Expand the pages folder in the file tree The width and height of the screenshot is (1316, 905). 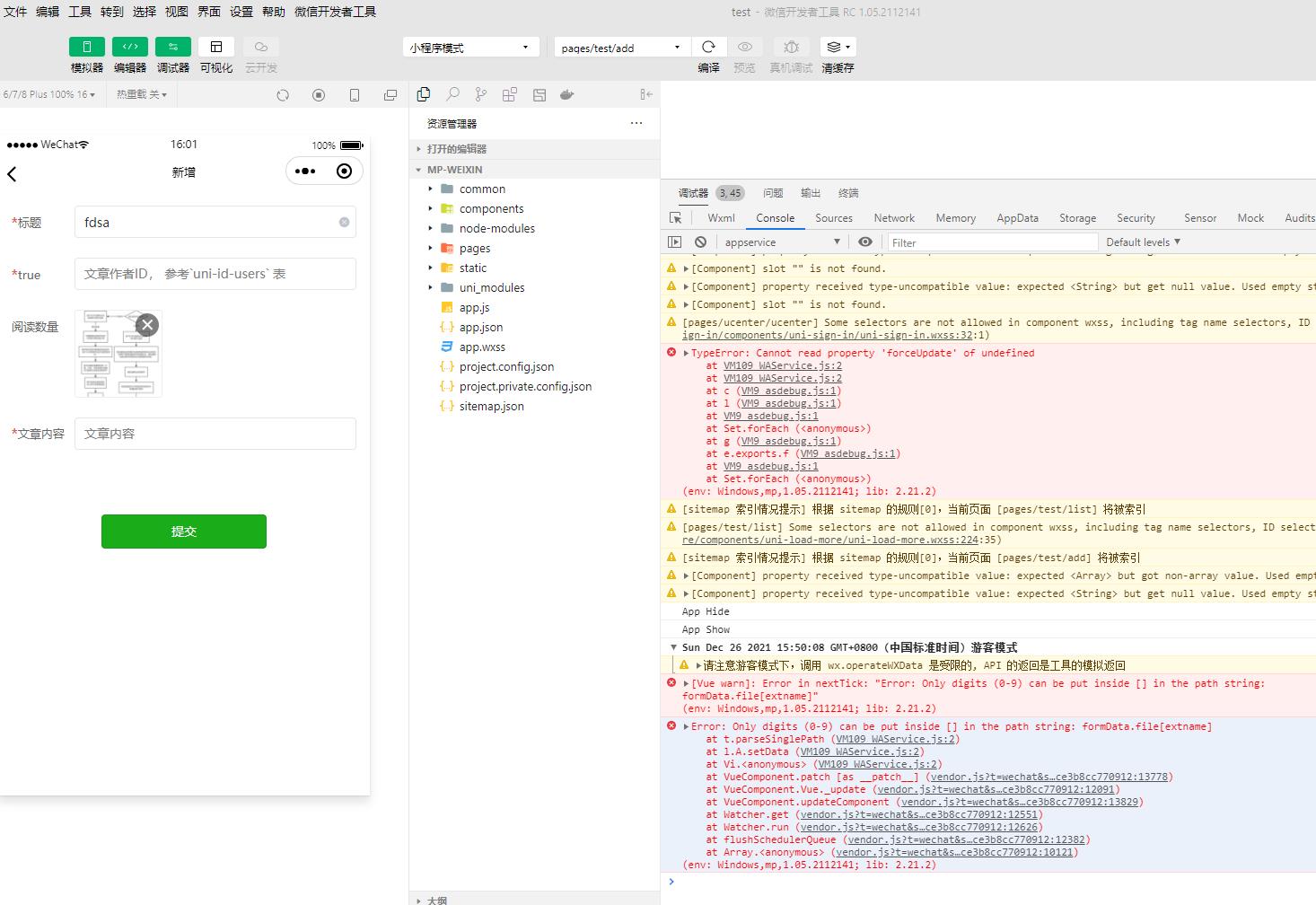tap(475, 249)
